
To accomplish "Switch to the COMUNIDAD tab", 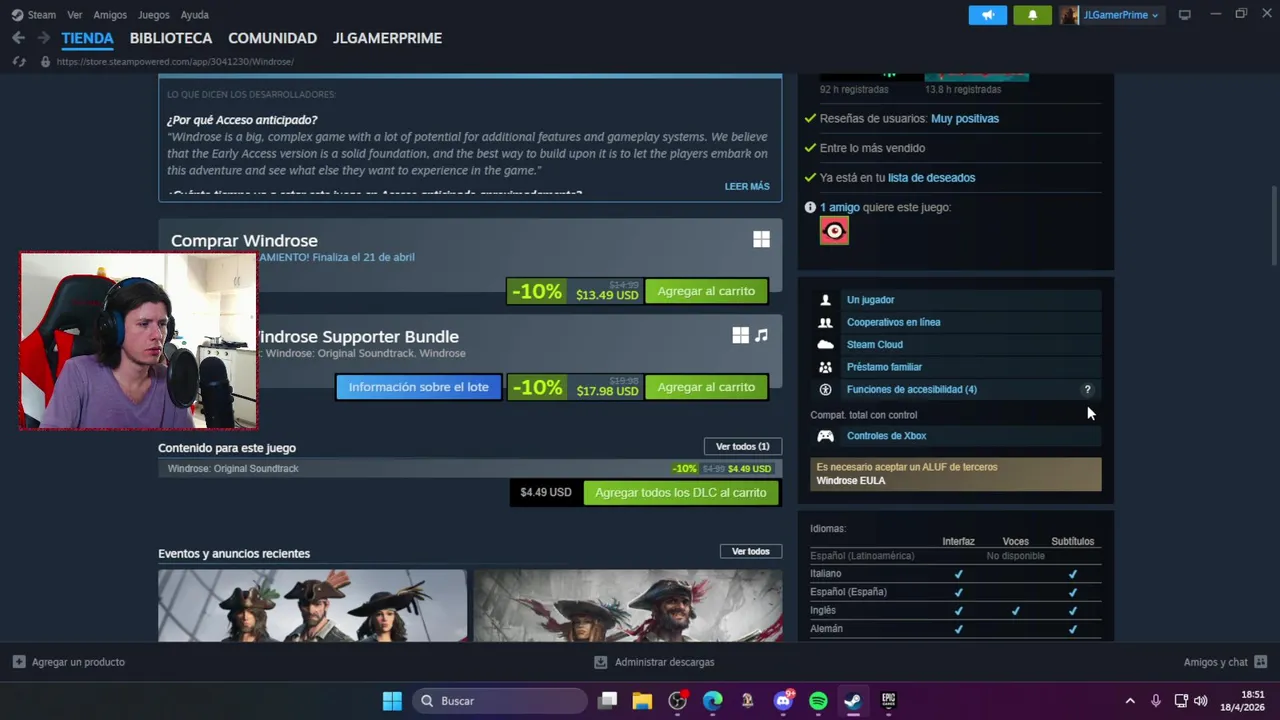I will click(x=272, y=38).
